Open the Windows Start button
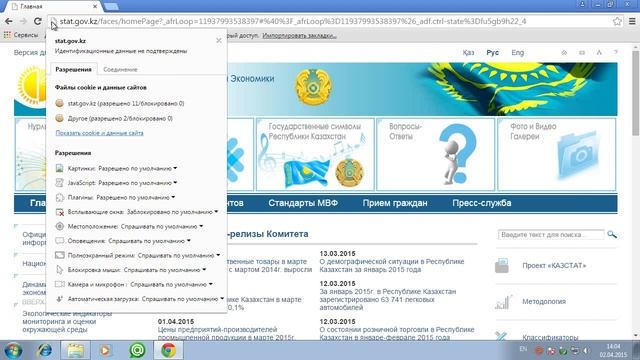 (x=13, y=350)
